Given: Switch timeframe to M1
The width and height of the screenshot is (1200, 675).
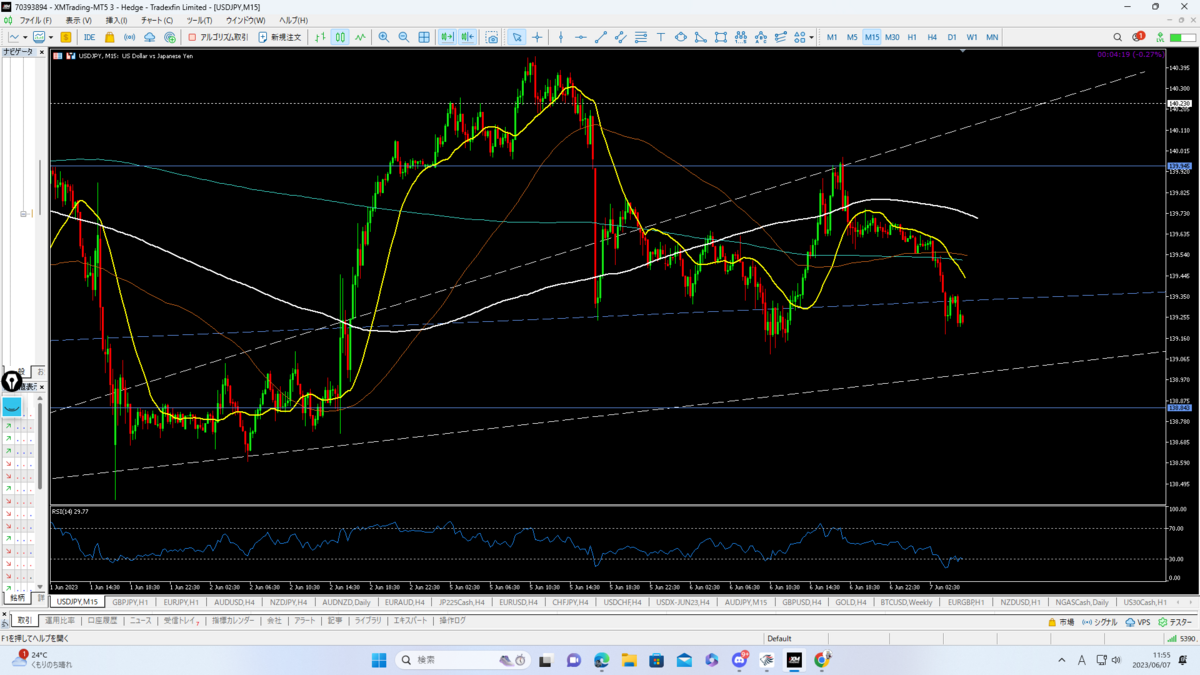Looking at the screenshot, I should (x=832, y=37).
